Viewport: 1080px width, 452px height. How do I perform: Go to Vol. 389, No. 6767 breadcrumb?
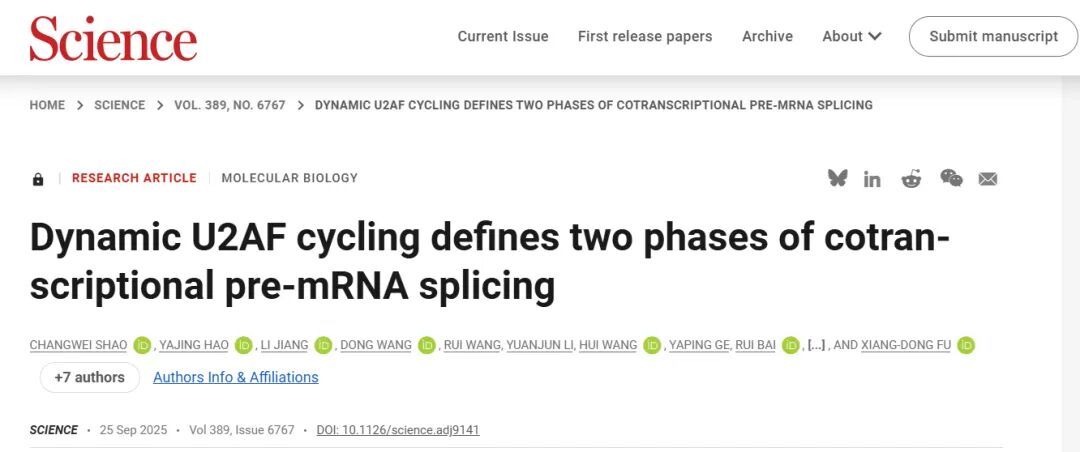click(x=229, y=105)
